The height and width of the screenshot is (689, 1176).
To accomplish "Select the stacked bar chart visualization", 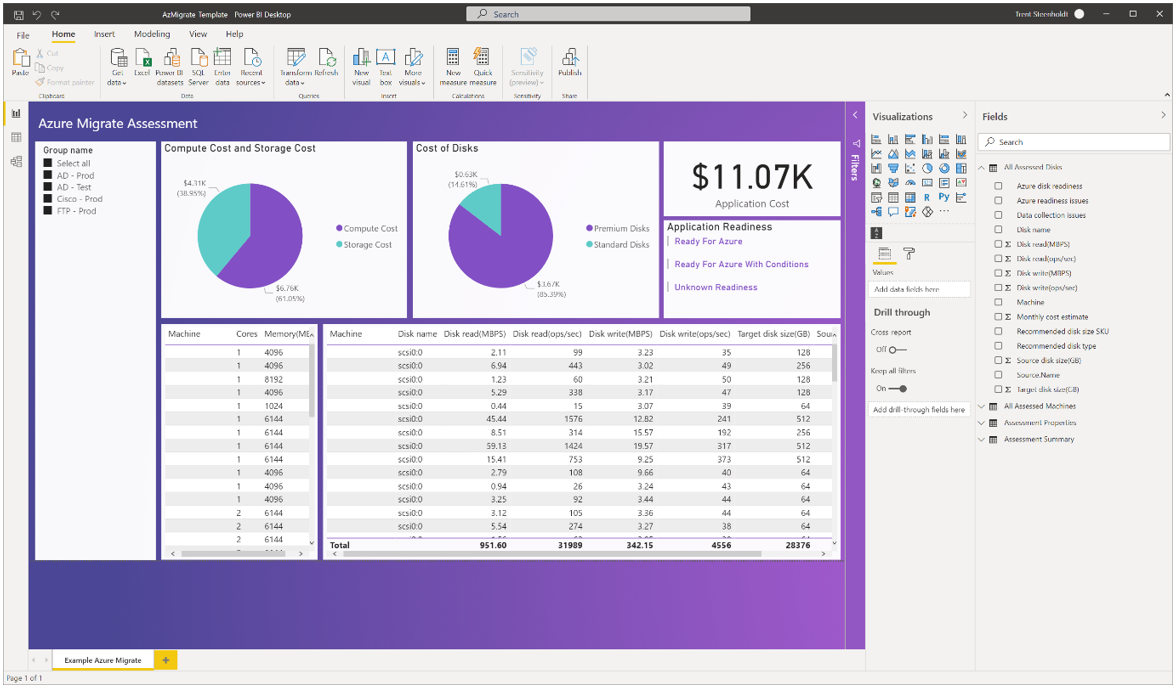I will coord(876,139).
